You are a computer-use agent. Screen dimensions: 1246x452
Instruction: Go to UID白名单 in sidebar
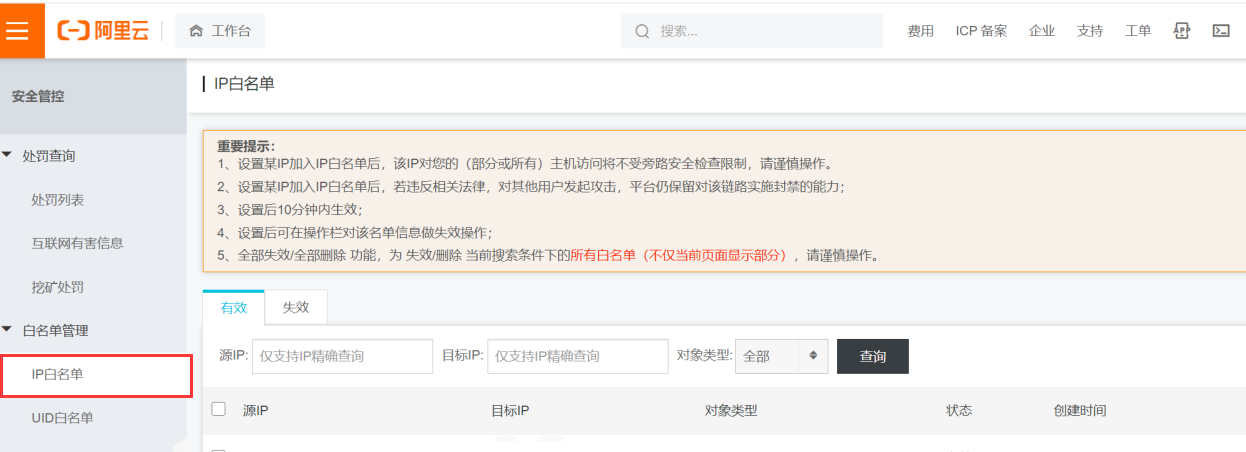pos(62,418)
